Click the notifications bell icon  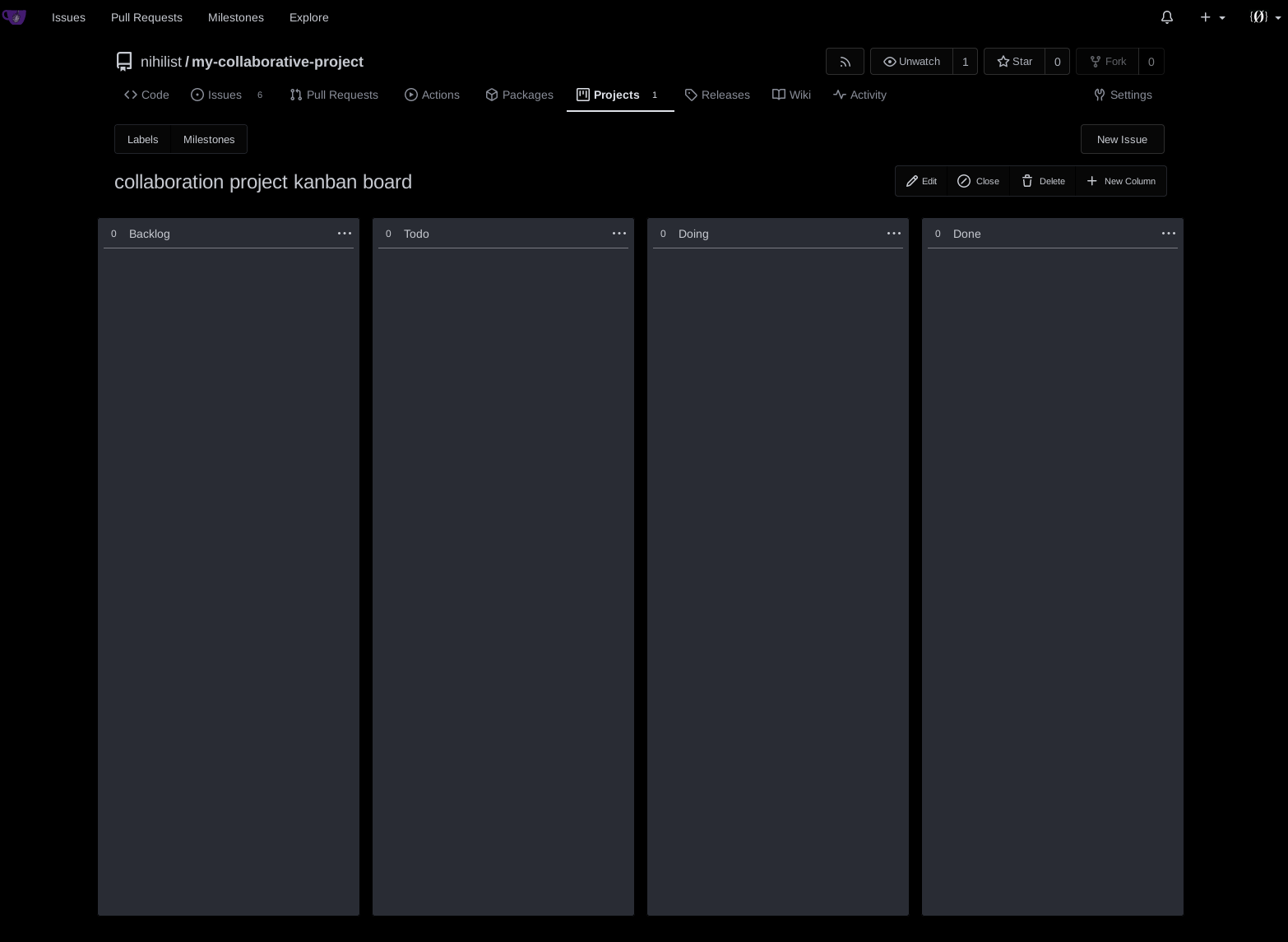coord(1166,17)
